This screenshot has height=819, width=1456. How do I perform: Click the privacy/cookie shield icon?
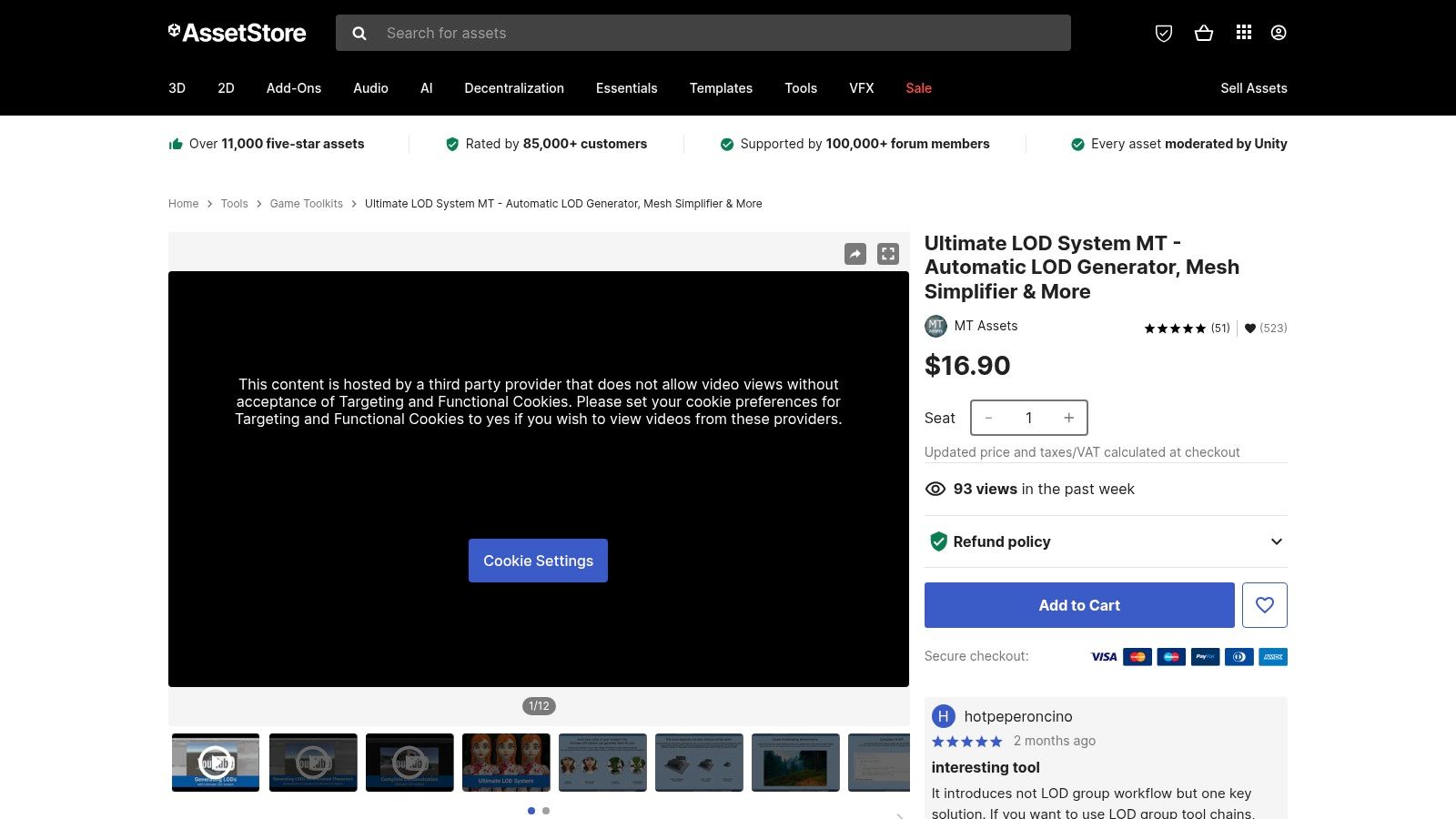tap(1165, 33)
